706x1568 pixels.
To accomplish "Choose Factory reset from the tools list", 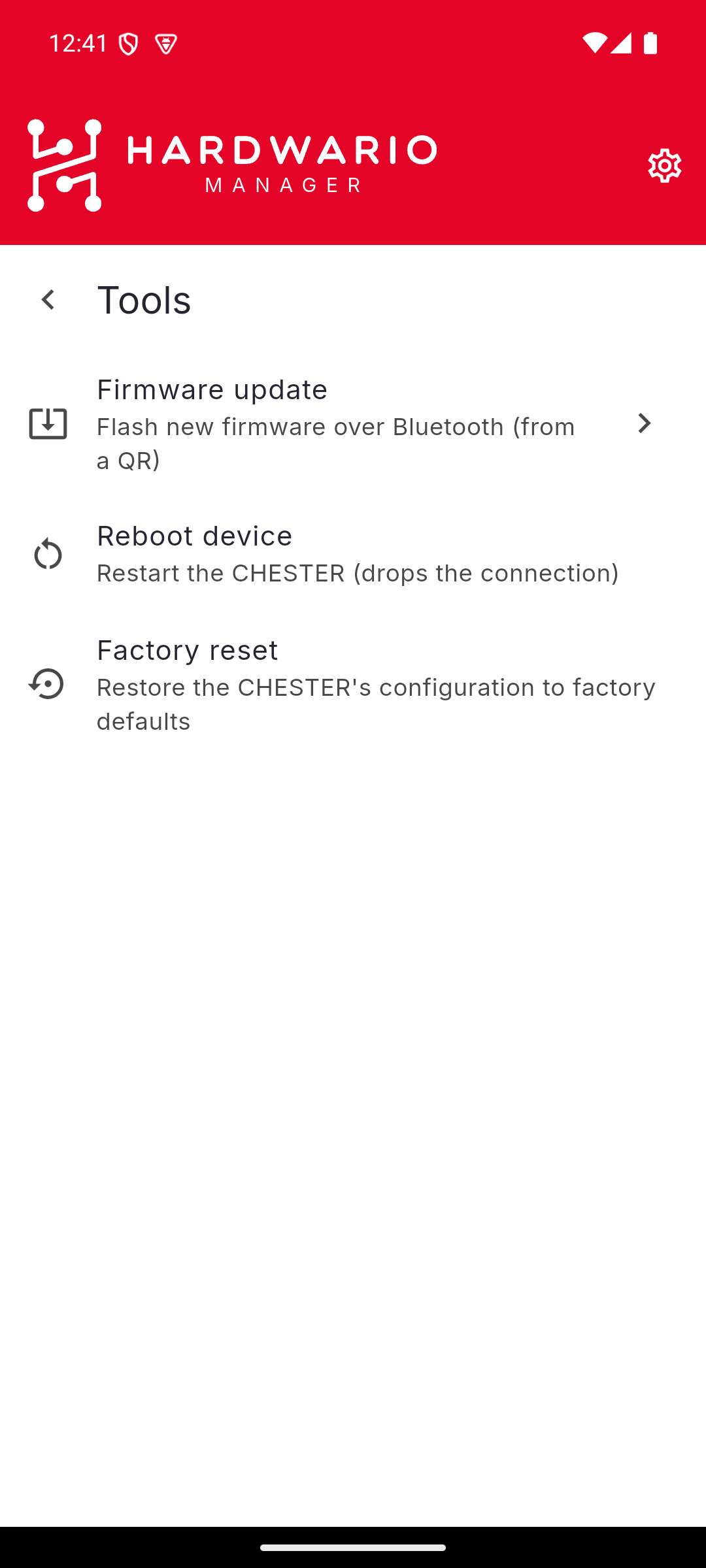I will [353, 685].
